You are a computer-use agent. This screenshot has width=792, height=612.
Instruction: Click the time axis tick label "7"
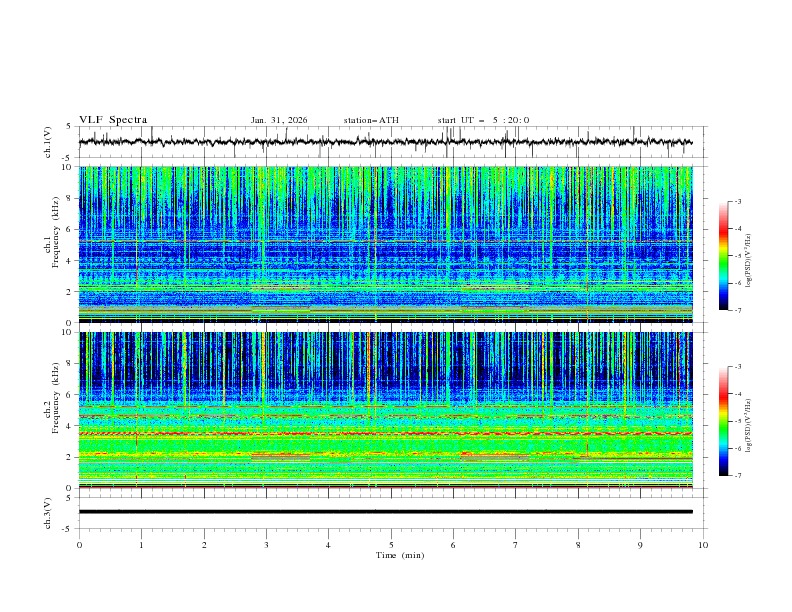tap(516, 545)
